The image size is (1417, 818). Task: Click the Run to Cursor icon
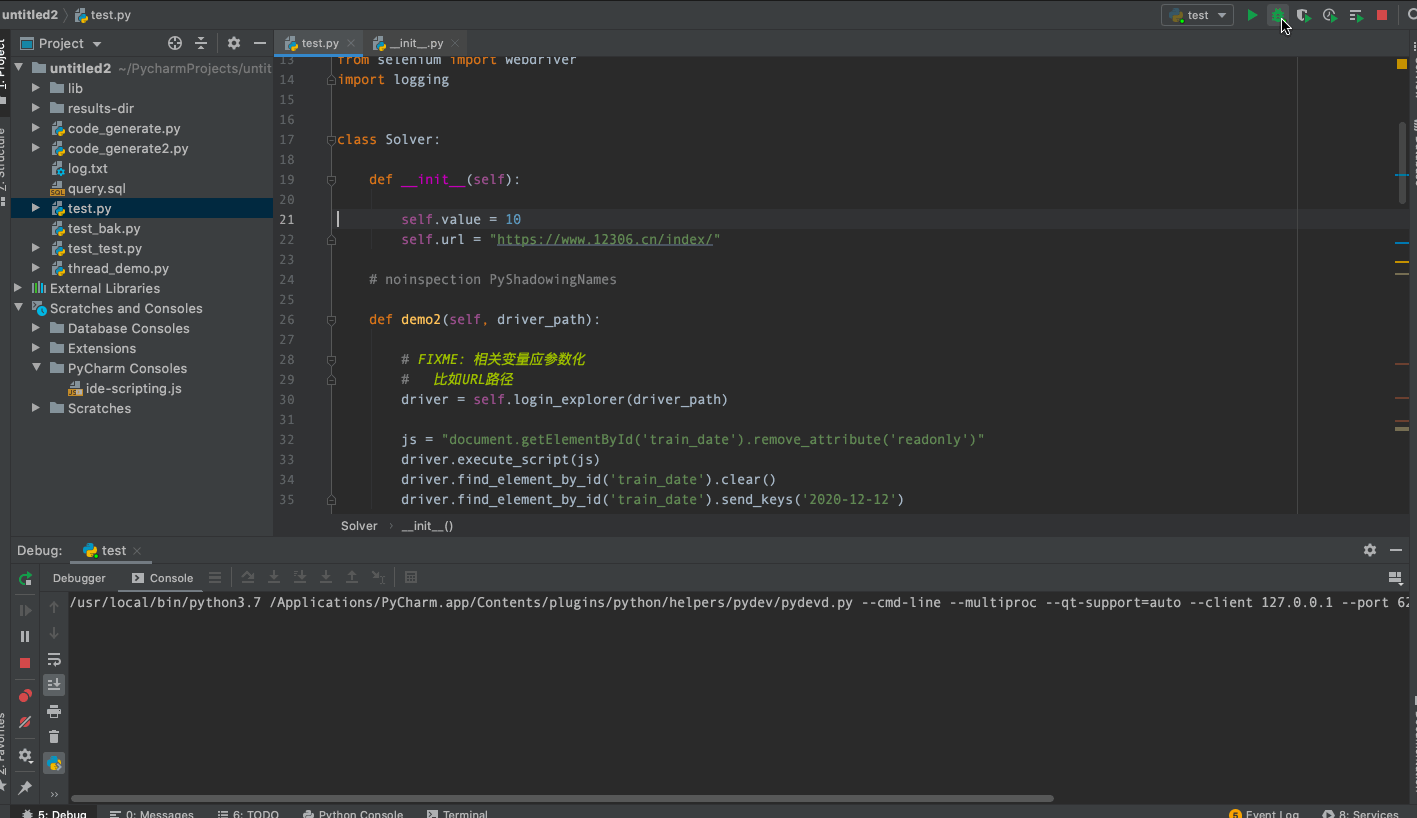coord(378,577)
